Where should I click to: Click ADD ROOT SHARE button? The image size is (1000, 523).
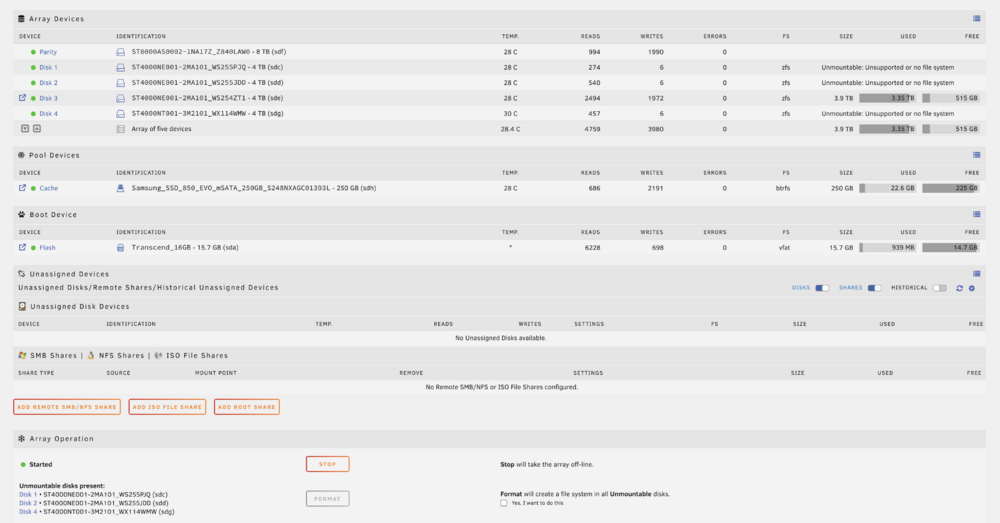[247, 407]
